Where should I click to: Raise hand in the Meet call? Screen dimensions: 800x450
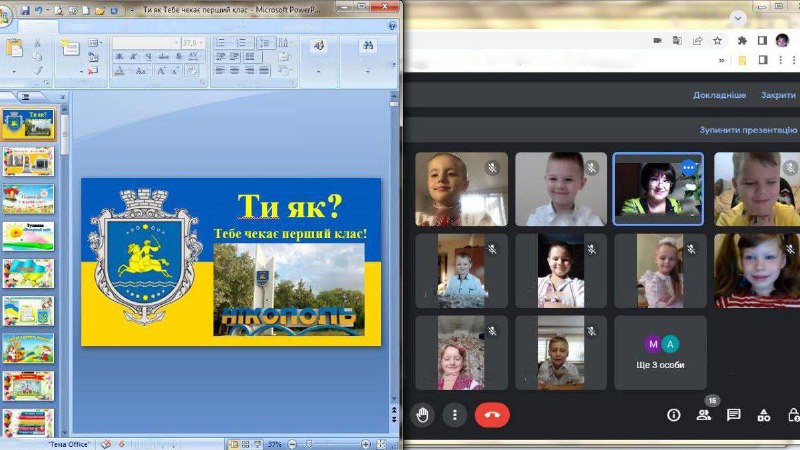point(423,415)
